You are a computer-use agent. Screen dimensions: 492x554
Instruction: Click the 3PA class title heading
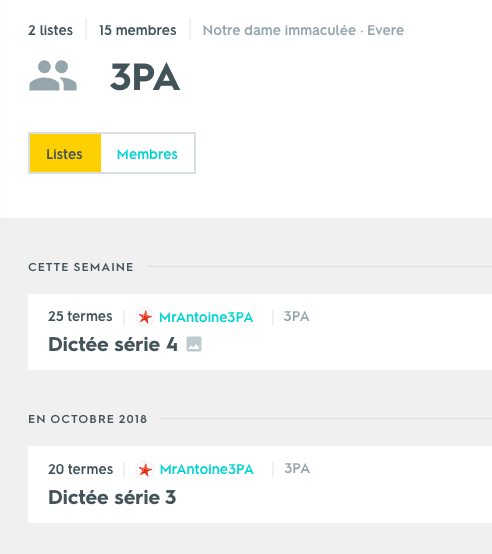(x=145, y=77)
